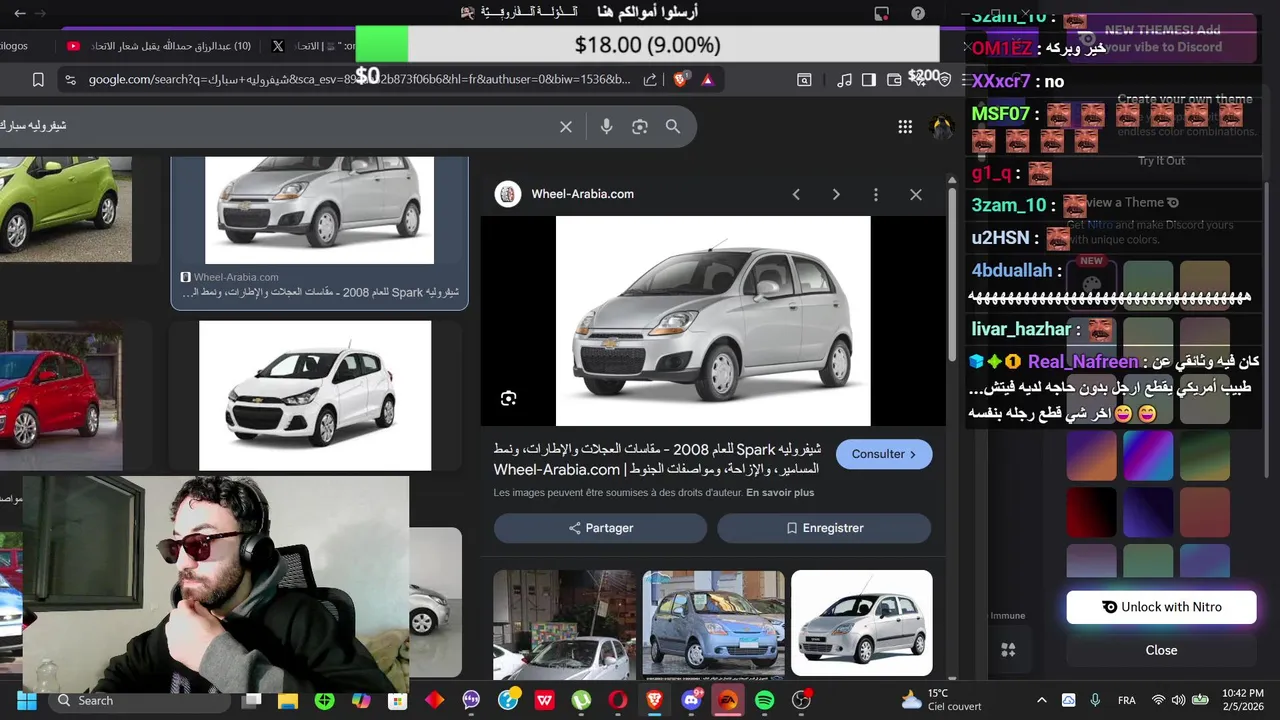This screenshot has width=1280, height=720.
Task: Click the Enregistrer button
Action: click(824, 528)
